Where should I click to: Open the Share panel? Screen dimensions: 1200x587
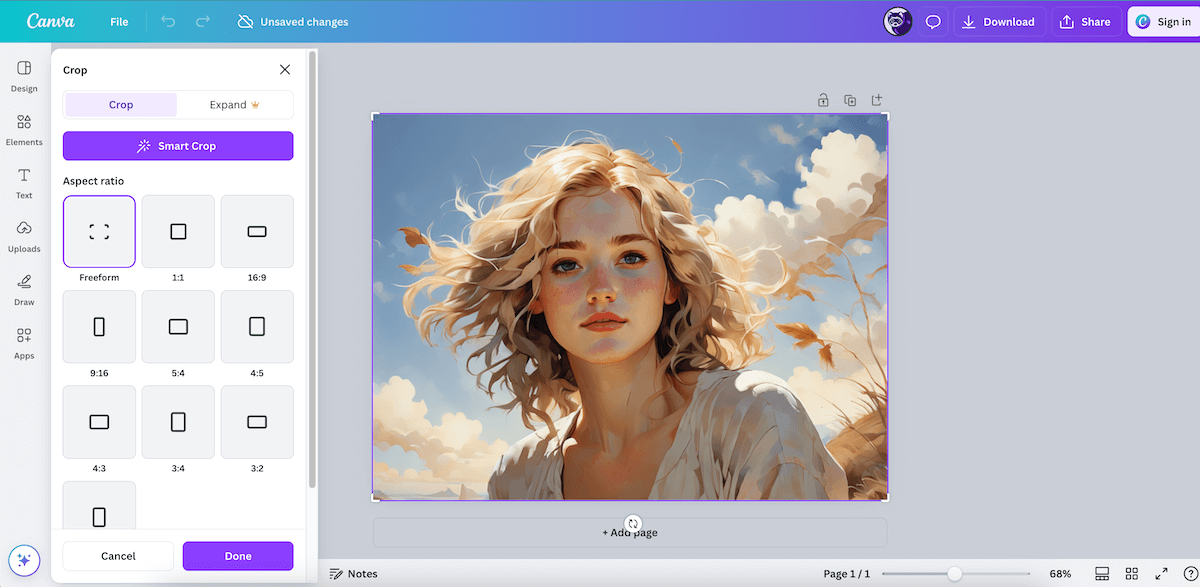coord(1085,21)
